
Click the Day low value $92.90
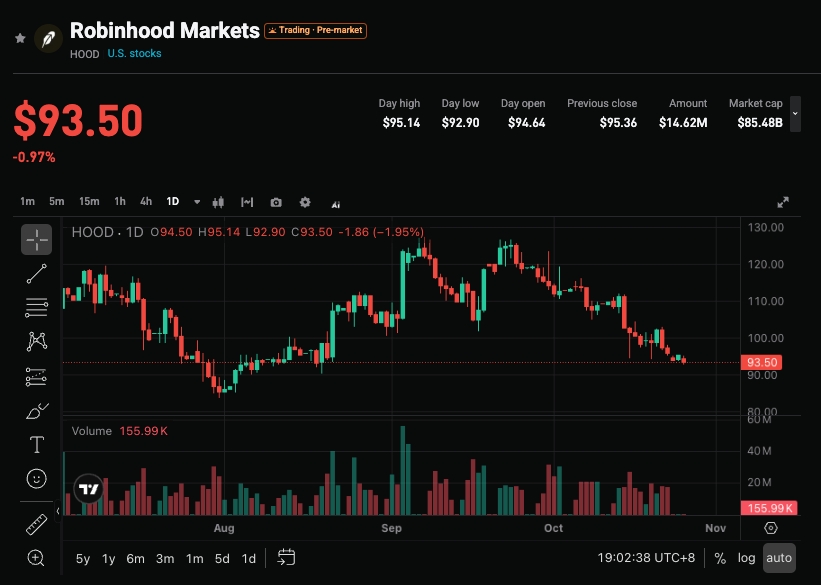point(460,123)
